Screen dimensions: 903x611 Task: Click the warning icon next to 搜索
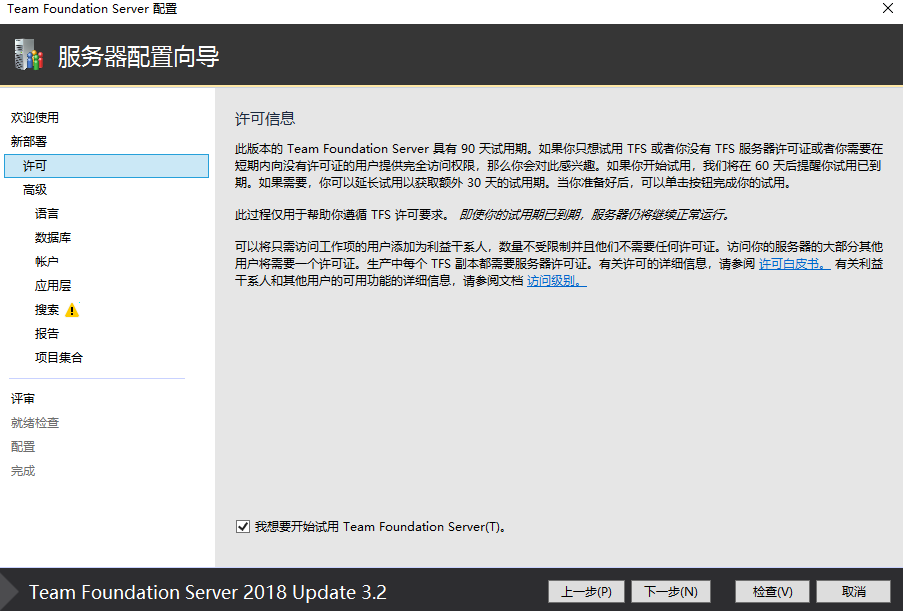pyautogui.click(x=72, y=310)
